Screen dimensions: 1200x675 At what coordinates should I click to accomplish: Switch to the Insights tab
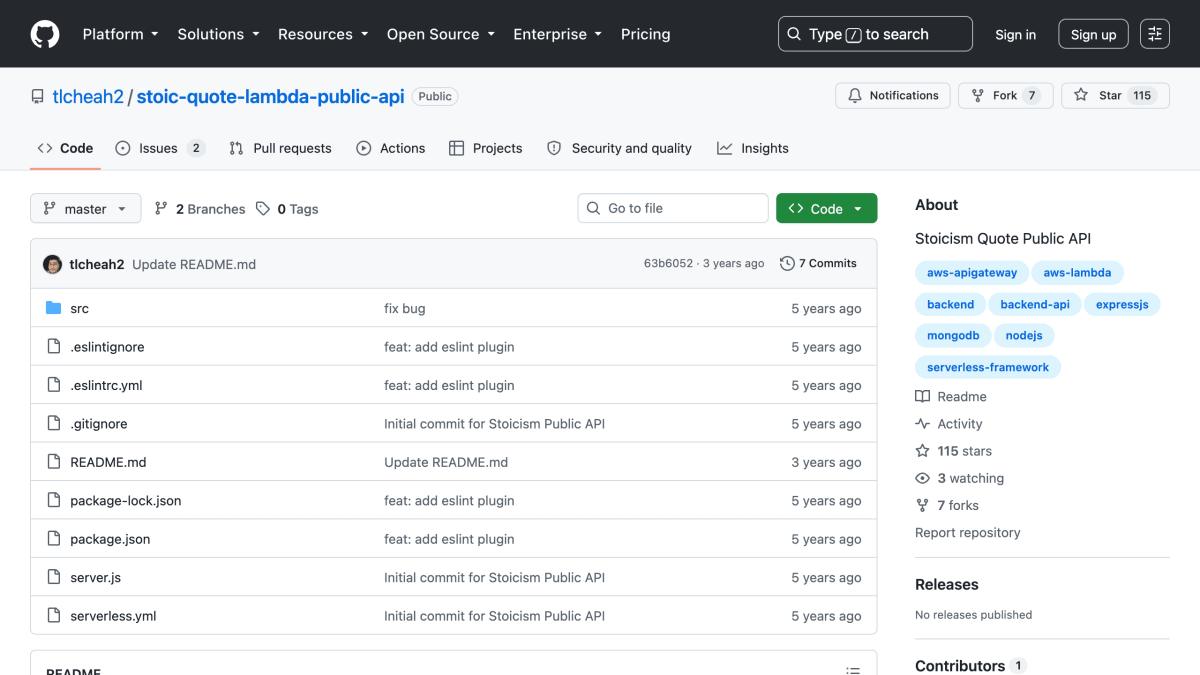click(753, 148)
